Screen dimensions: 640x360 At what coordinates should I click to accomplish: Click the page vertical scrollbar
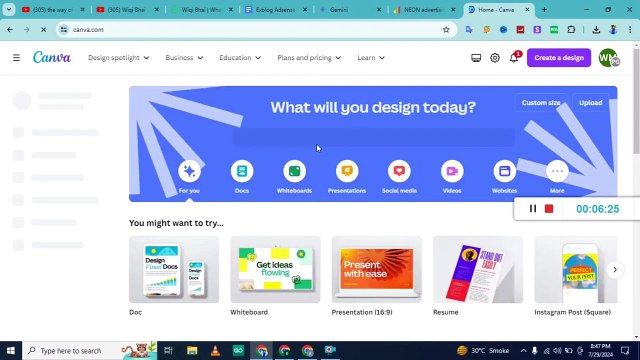(636, 102)
